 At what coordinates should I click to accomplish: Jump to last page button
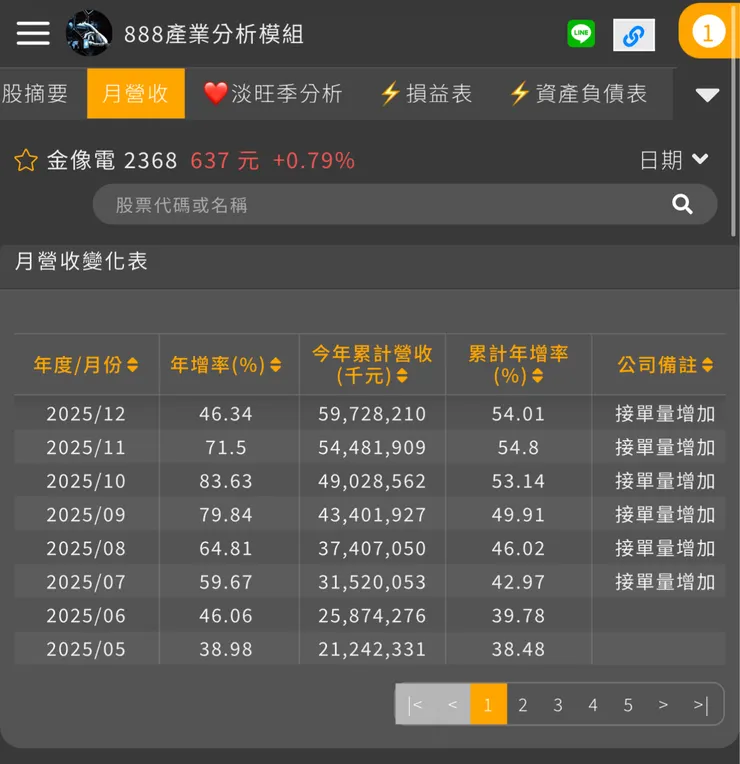[701, 705]
